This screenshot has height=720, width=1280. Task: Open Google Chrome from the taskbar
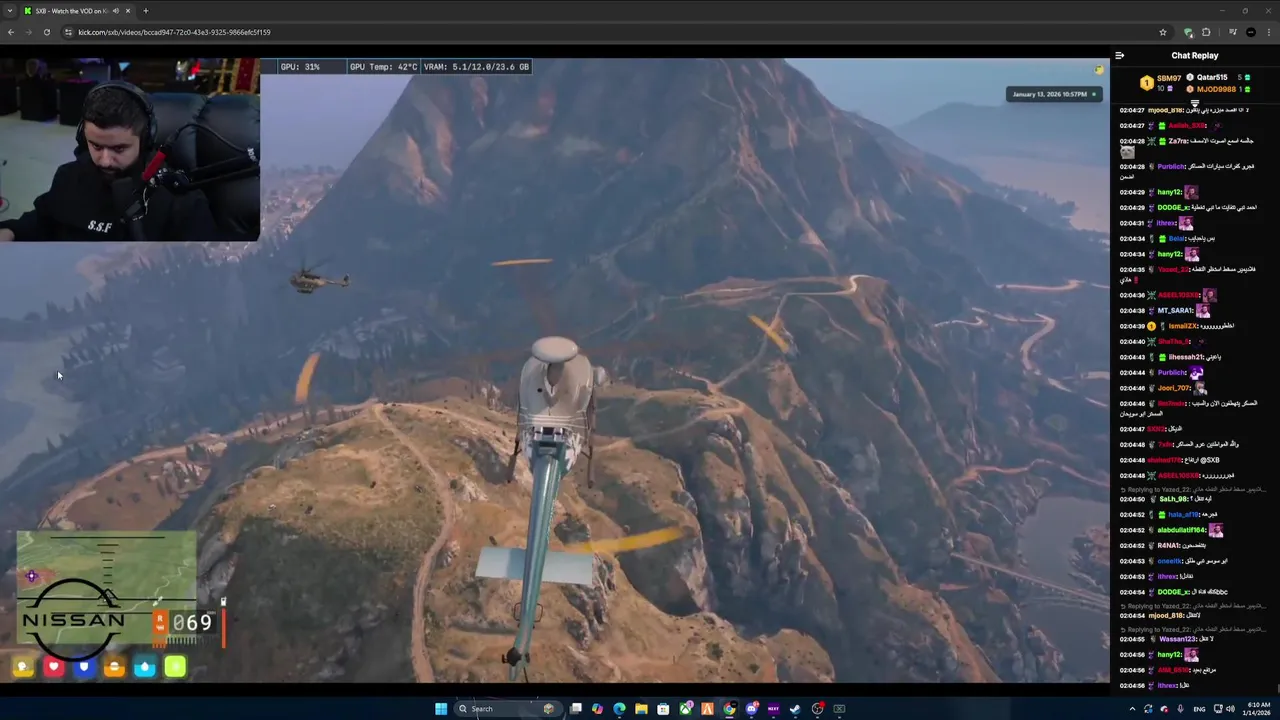(729, 709)
